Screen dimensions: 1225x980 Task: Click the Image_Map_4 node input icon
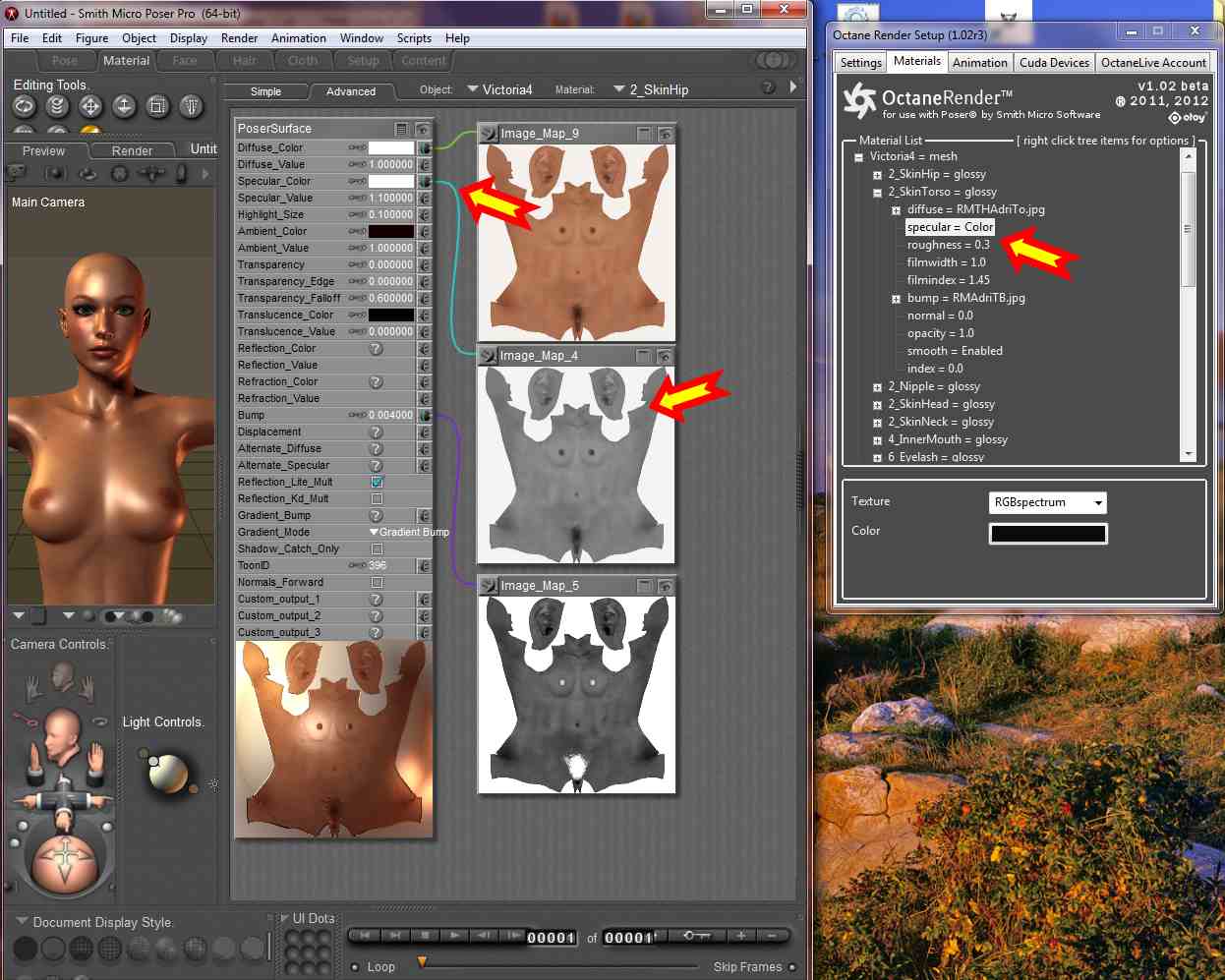tap(488, 356)
